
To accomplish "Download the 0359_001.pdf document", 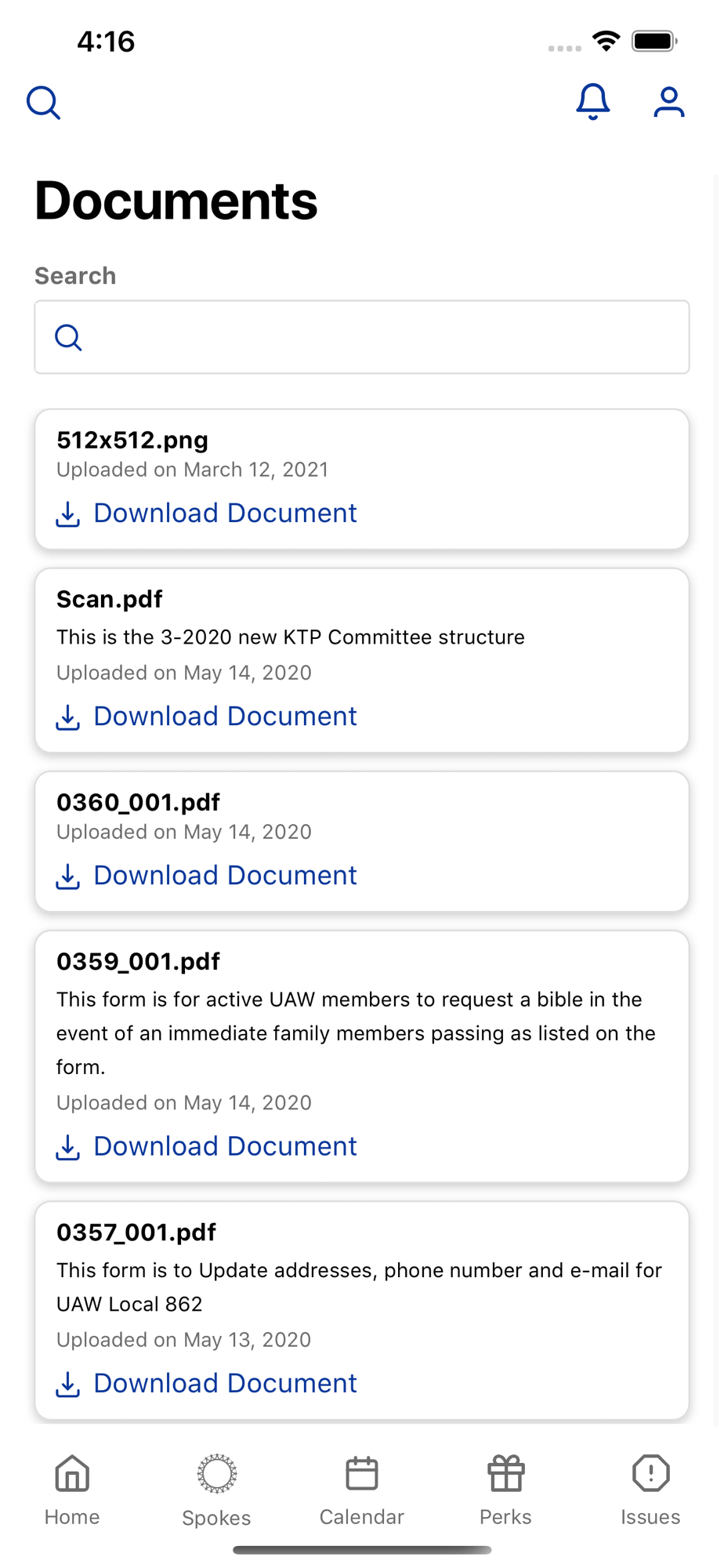I will [x=225, y=1147].
